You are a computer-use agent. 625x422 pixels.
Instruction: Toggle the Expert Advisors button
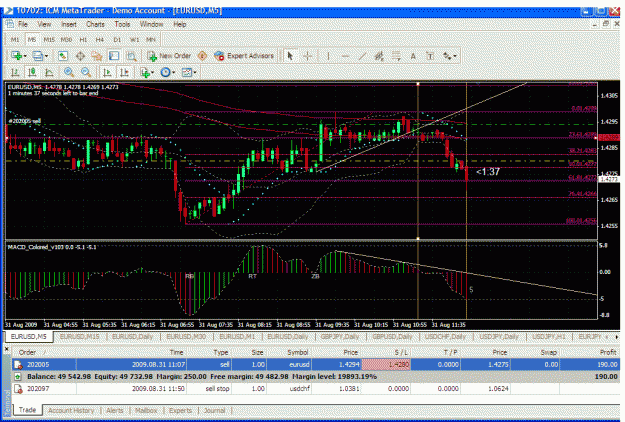click(244, 56)
